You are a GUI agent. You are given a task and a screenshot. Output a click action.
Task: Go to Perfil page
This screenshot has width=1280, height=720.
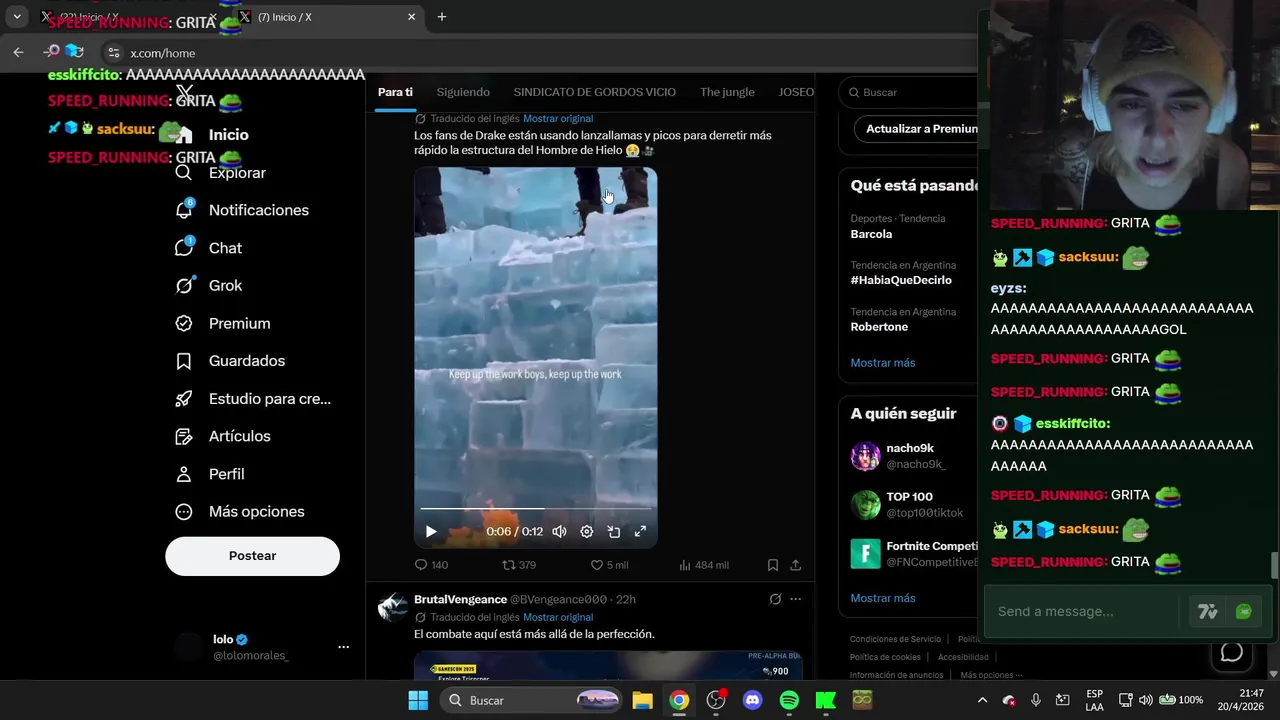click(x=210, y=474)
